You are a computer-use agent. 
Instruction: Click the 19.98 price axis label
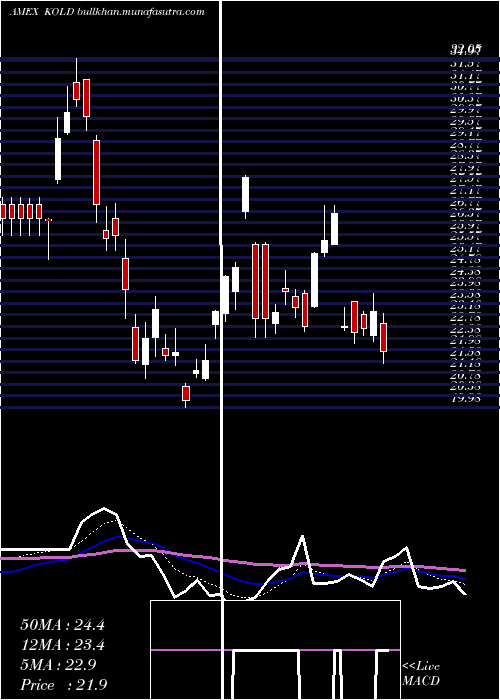coord(466,399)
